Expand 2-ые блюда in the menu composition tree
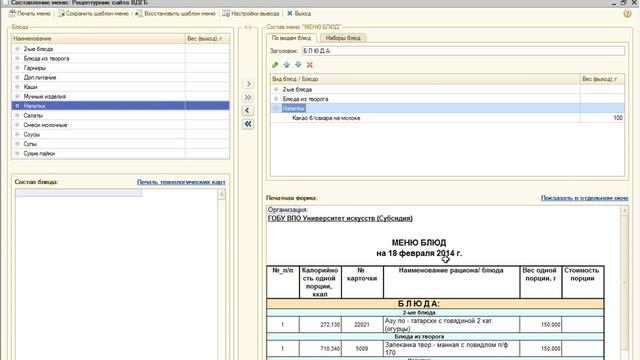The width and height of the screenshot is (640, 360). pyautogui.click(x=276, y=89)
